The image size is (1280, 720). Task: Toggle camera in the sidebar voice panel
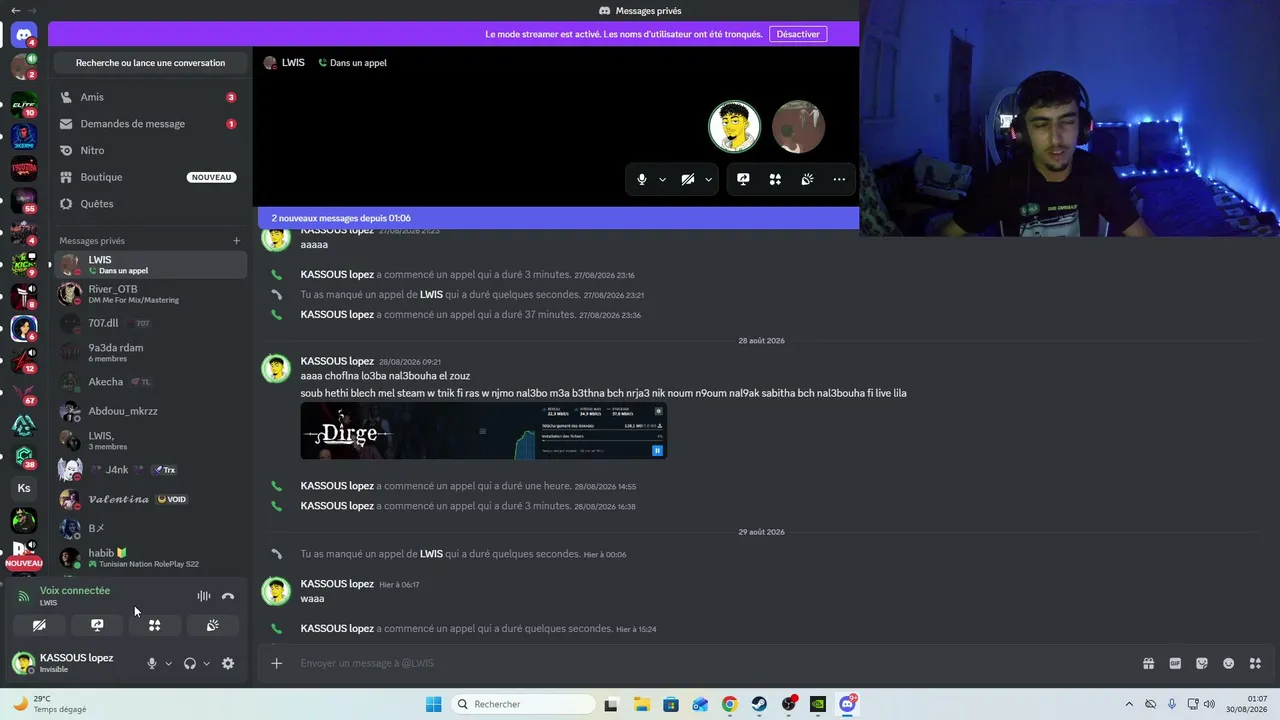coord(39,625)
